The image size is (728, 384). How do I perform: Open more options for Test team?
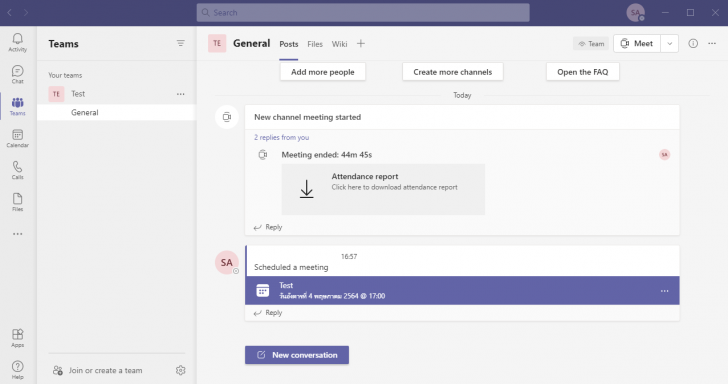[x=181, y=94]
